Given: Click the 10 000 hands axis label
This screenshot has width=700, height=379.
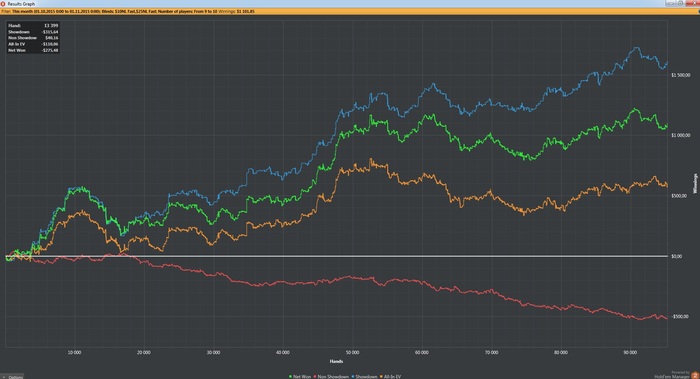Looking at the screenshot, I should point(75,352).
